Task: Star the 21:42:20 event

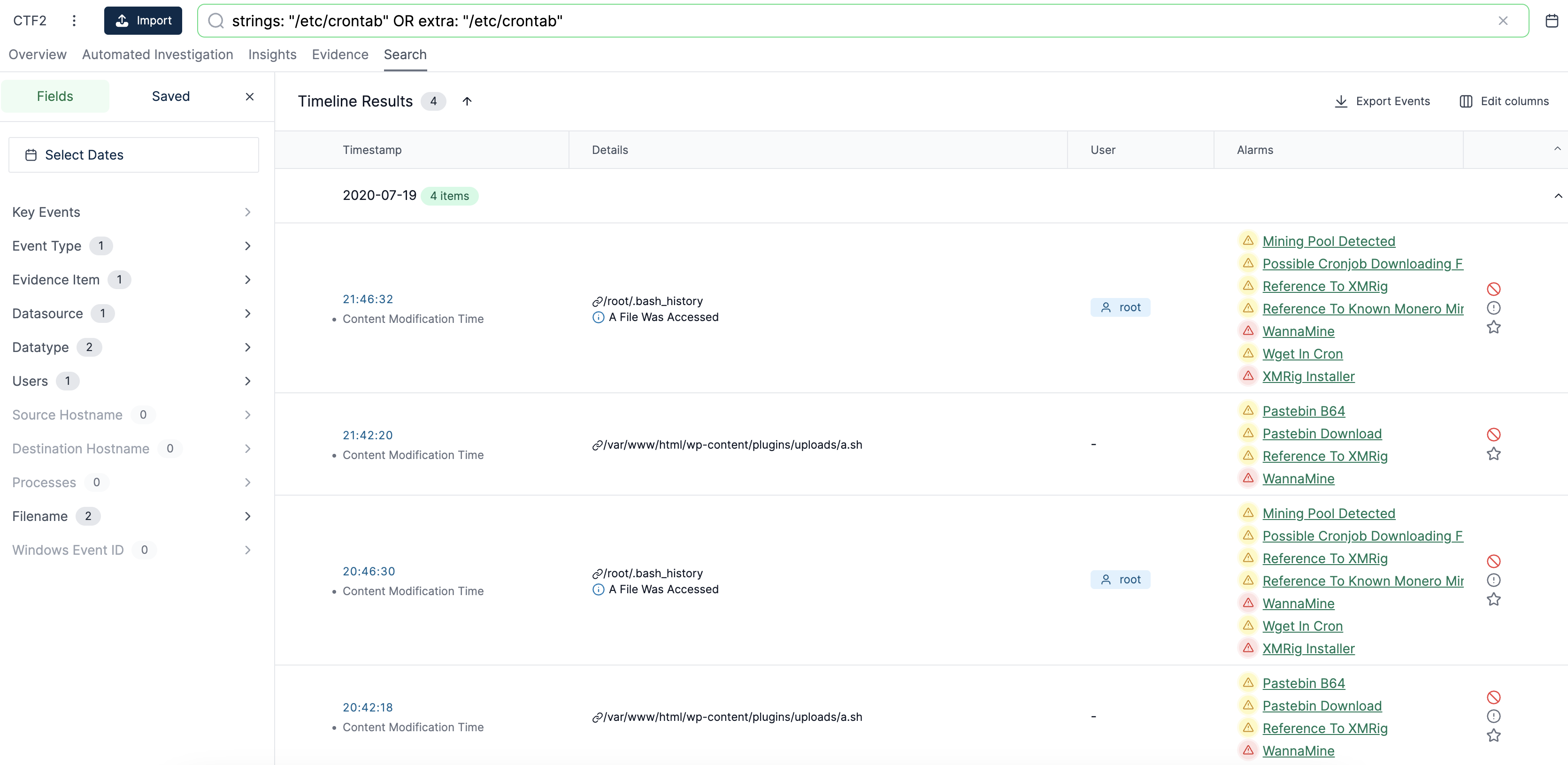Action: [1494, 454]
